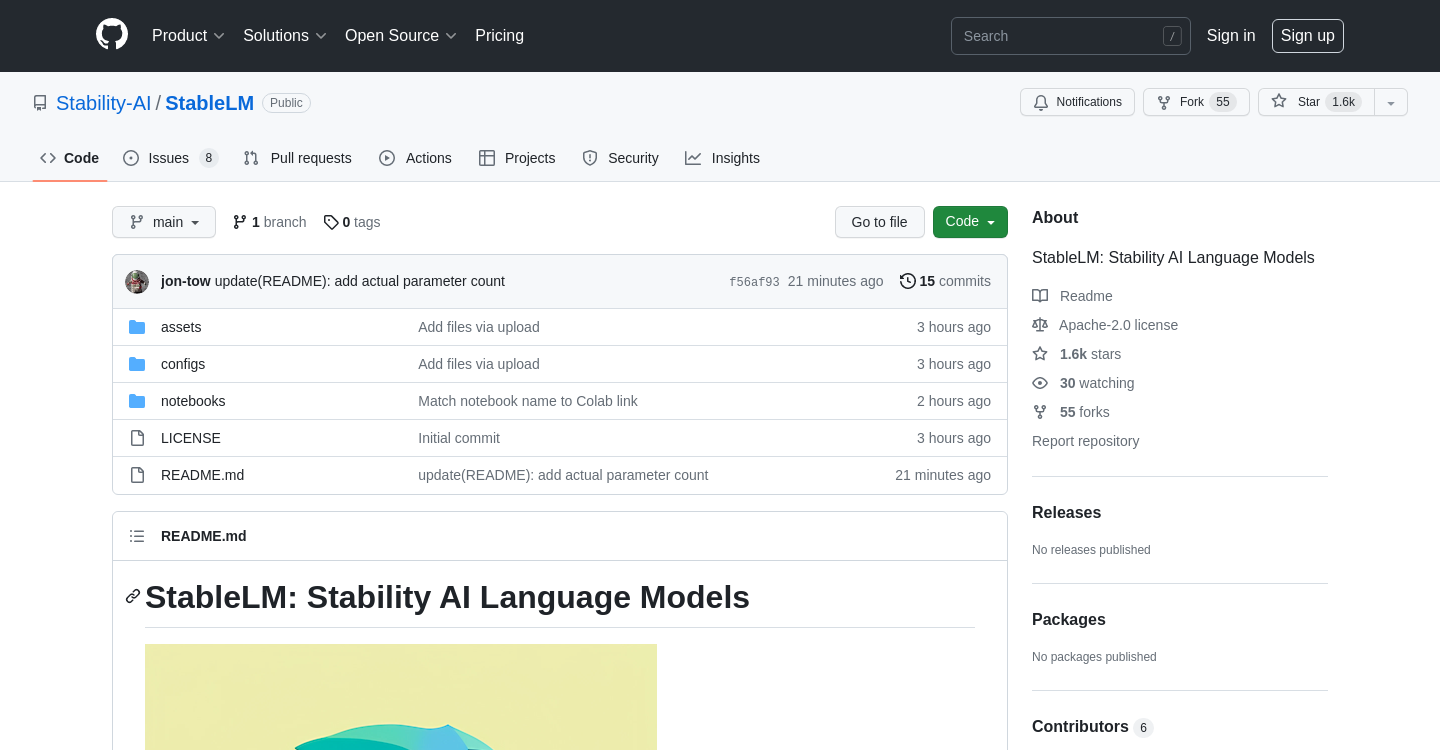Viewport: 1440px width, 750px height.
Task: Open the Projects tab
Action: 517,158
